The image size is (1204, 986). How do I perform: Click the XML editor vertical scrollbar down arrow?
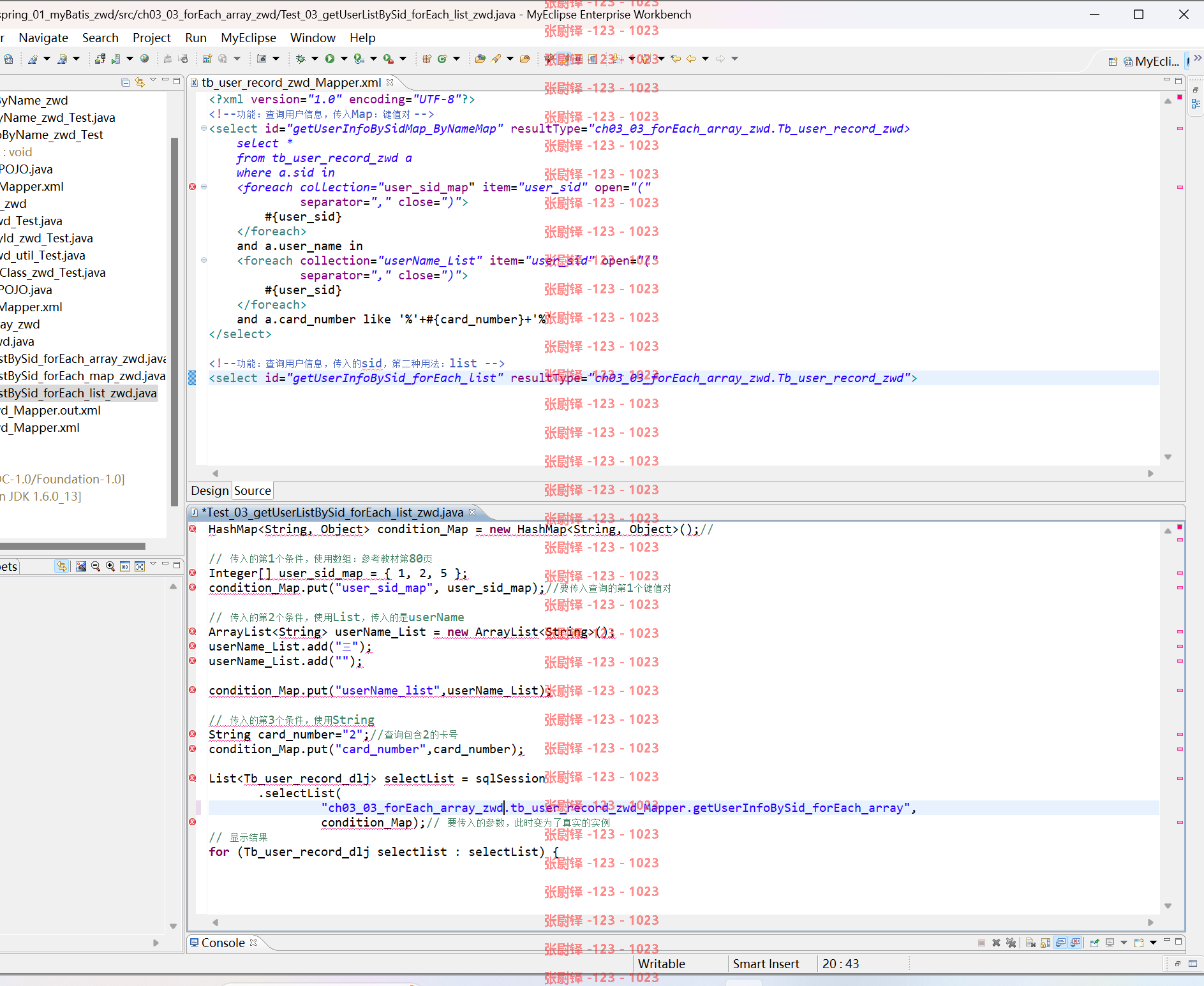pos(1168,457)
